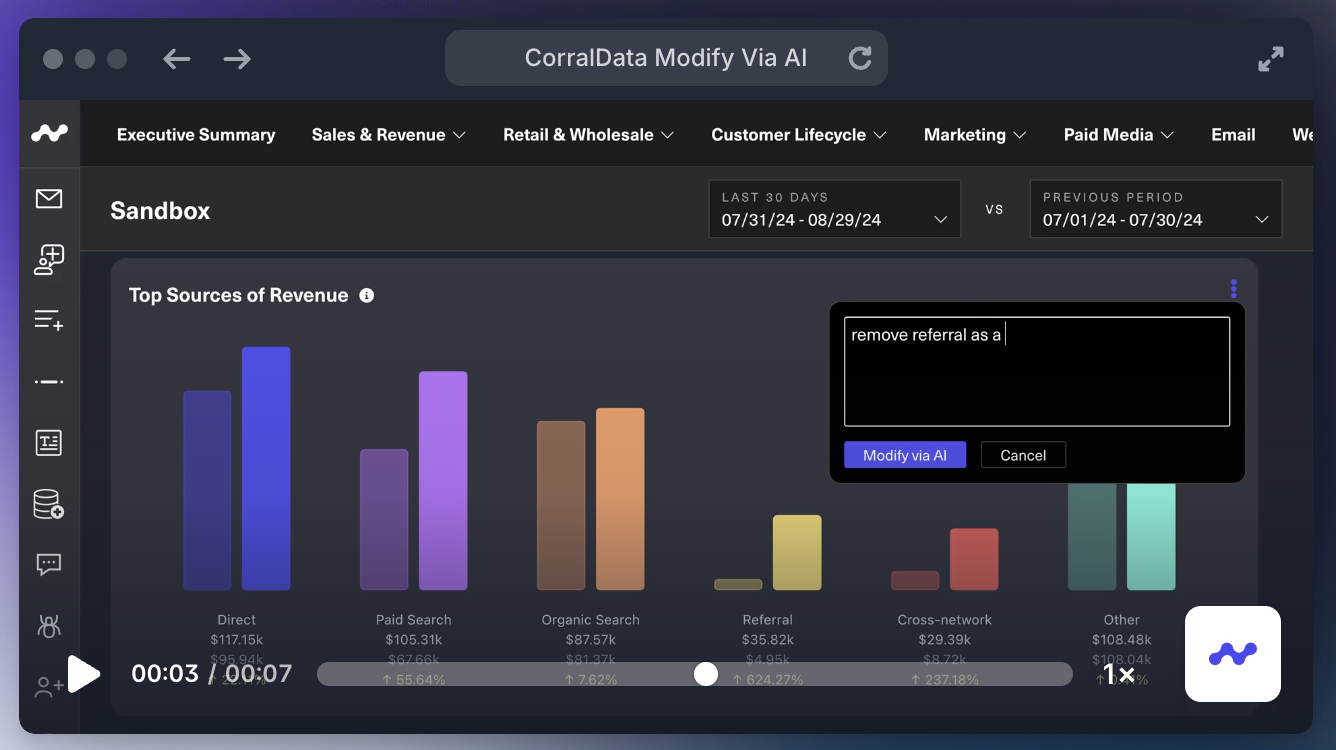Click inside the AI prompt text box
The width and height of the screenshot is (1336, 750).
(x=1037, y=372)
